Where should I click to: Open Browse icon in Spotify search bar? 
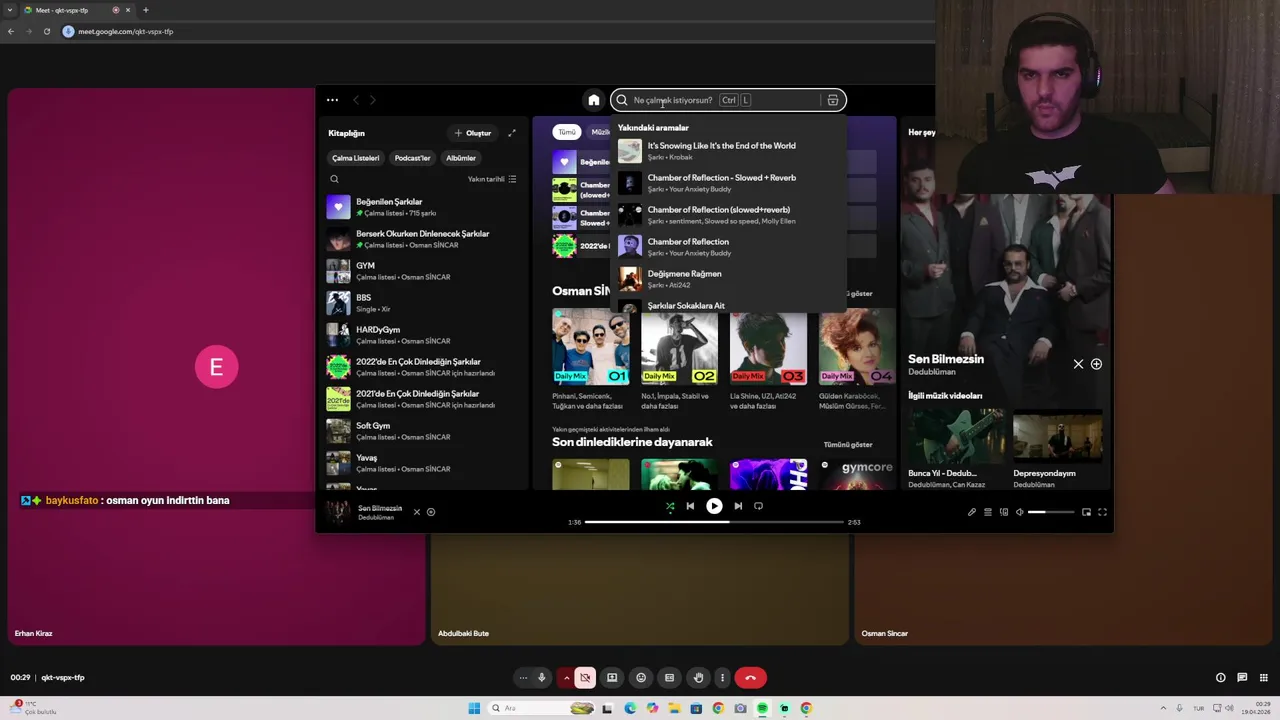pos(832,100)
